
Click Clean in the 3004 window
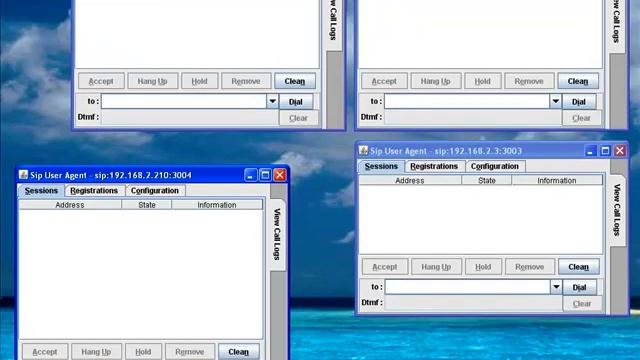pos(238,351)
